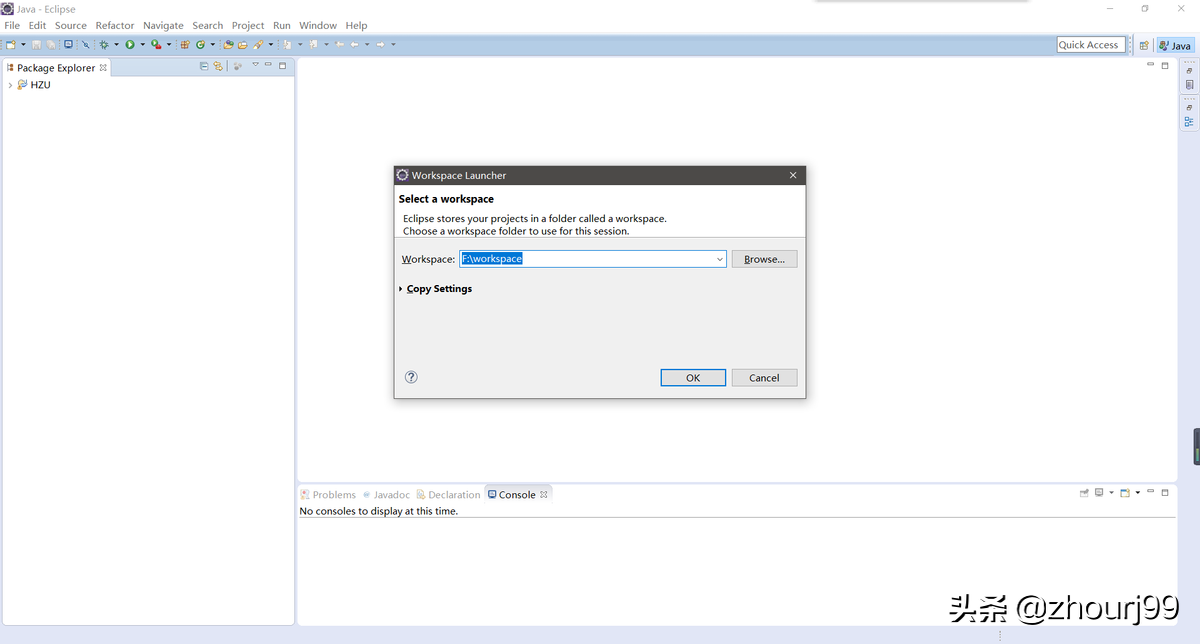Image resolution: width=1200 pixels, height=644 pixels.
Task: Click the Open Terminal monitor icon in toolbar
Action: pyautogui.click(x=68, y=45)
